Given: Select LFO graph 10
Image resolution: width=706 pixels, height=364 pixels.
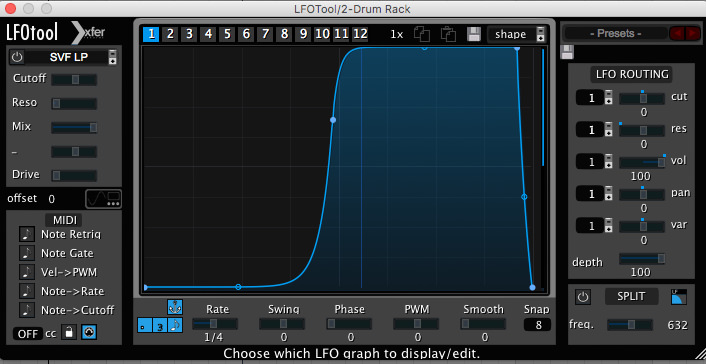Looking at the screenshot, I should [x=322, y=34].
